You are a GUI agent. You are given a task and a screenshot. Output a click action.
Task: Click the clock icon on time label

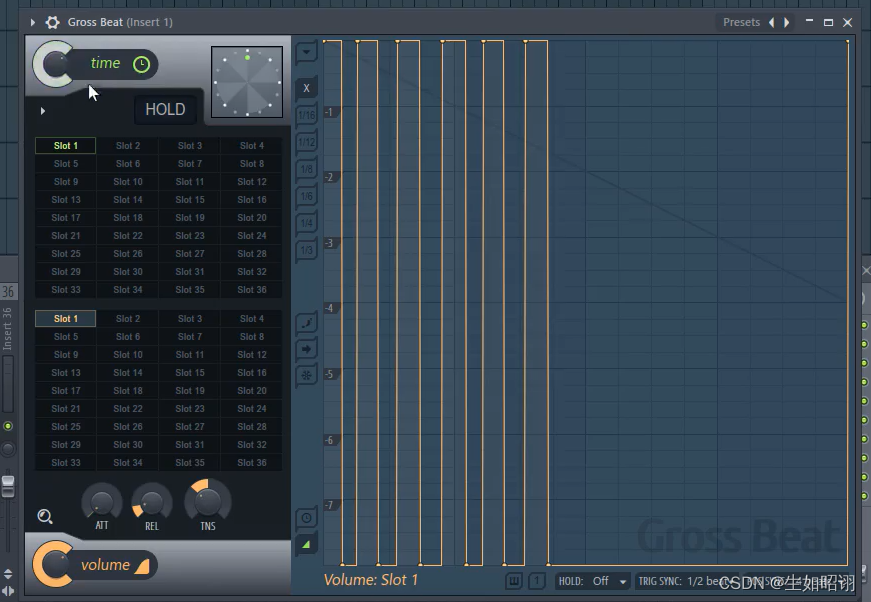click(x=142, y=64)
